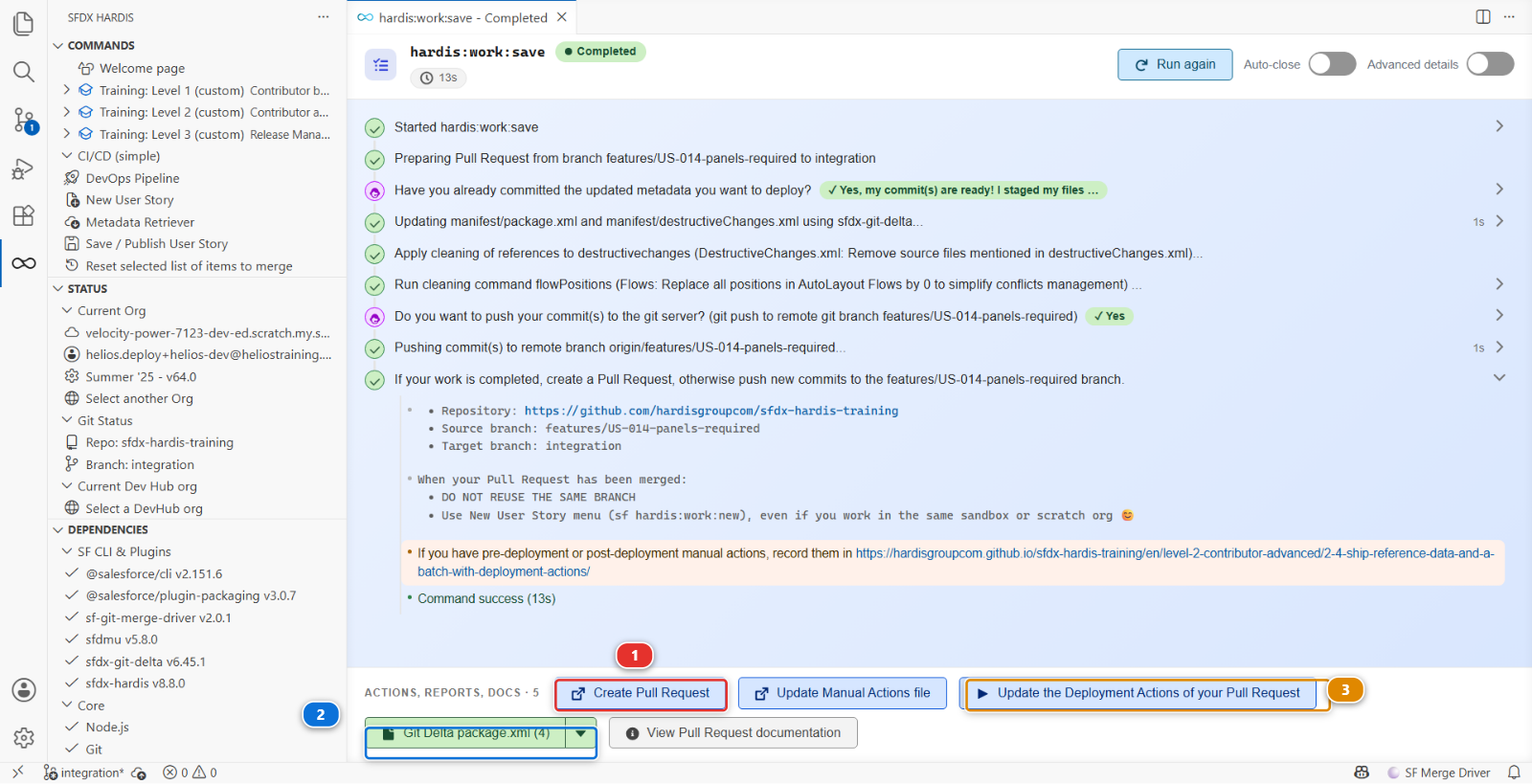1532x784 pixels.
Task: Expand the Started hardis:work:save step
Action: coord(1499,126)
